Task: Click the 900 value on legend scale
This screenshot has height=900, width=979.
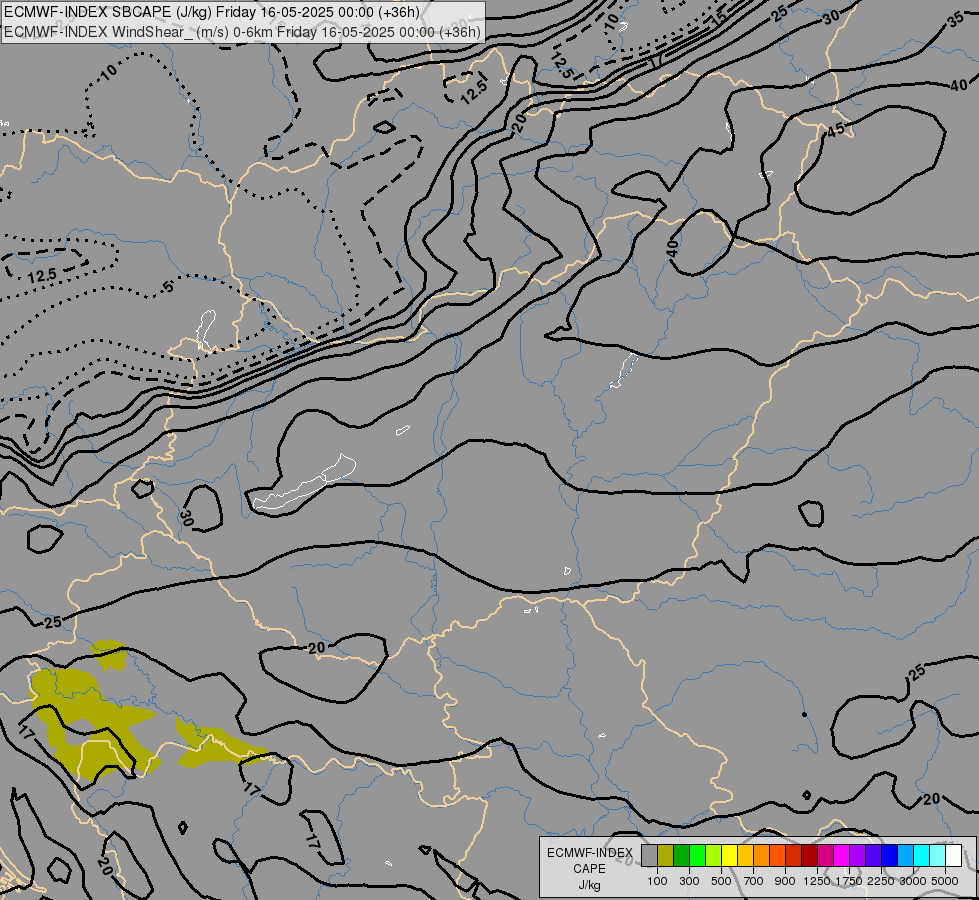Action: pyautogui.click(x=785, y=881)
